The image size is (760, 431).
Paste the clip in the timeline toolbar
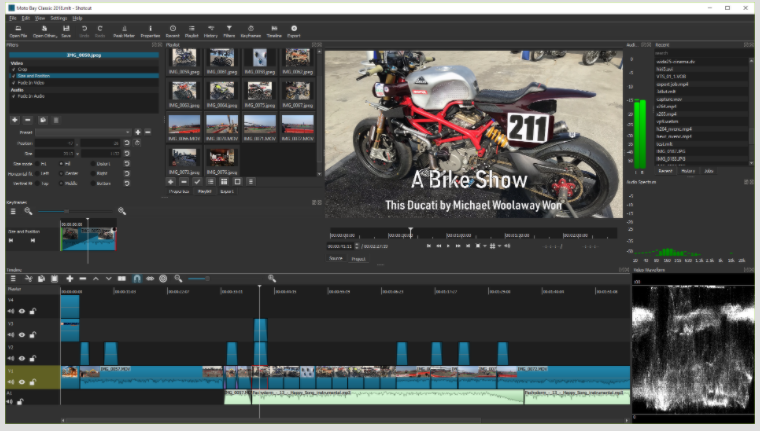[x=54, y=279]
